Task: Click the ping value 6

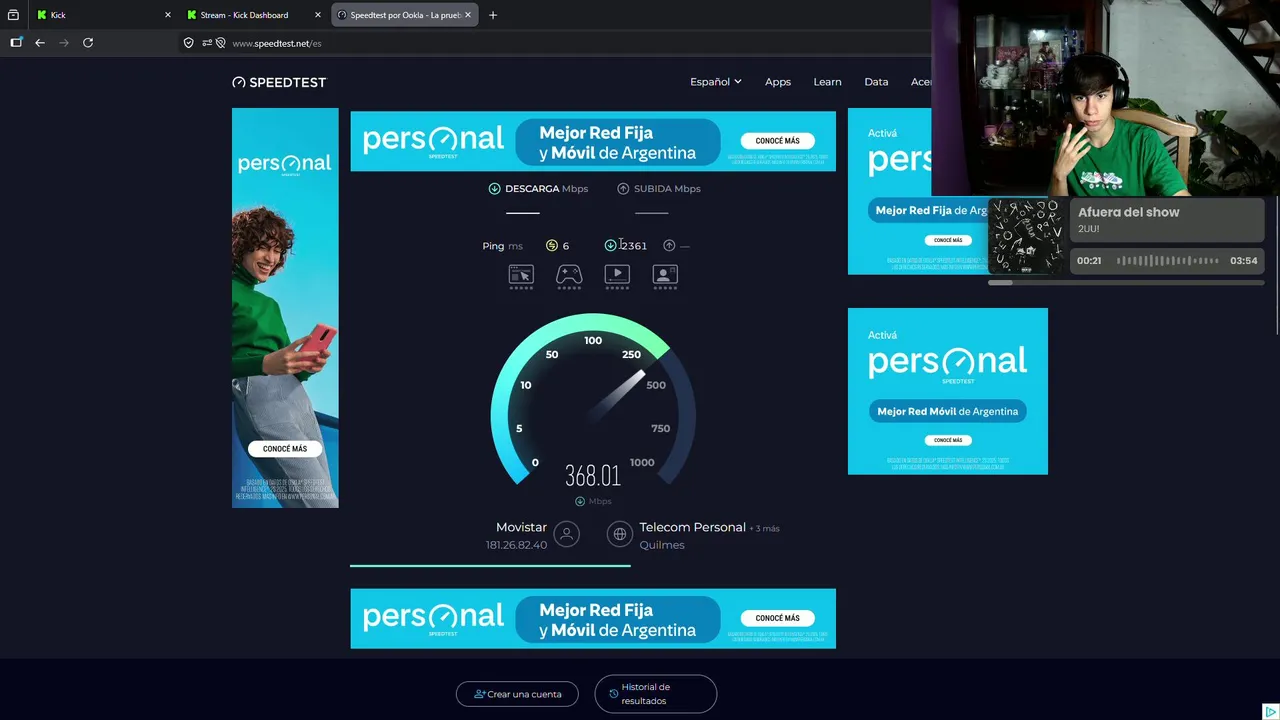Action: [566, 246]
